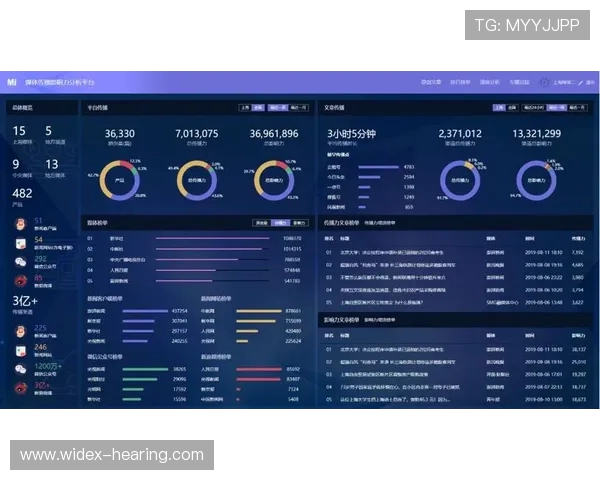Screen dimensions: 600x480
Task: Click the WeChat icon beside 1200万+
Action: pos(22,369)
